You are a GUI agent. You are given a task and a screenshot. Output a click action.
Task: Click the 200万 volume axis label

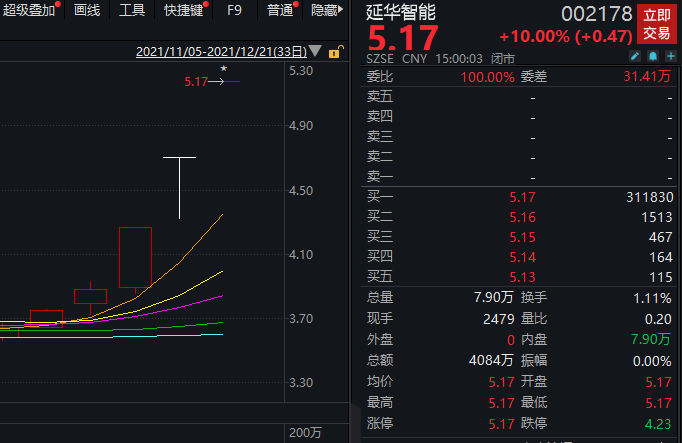(305, 433)
